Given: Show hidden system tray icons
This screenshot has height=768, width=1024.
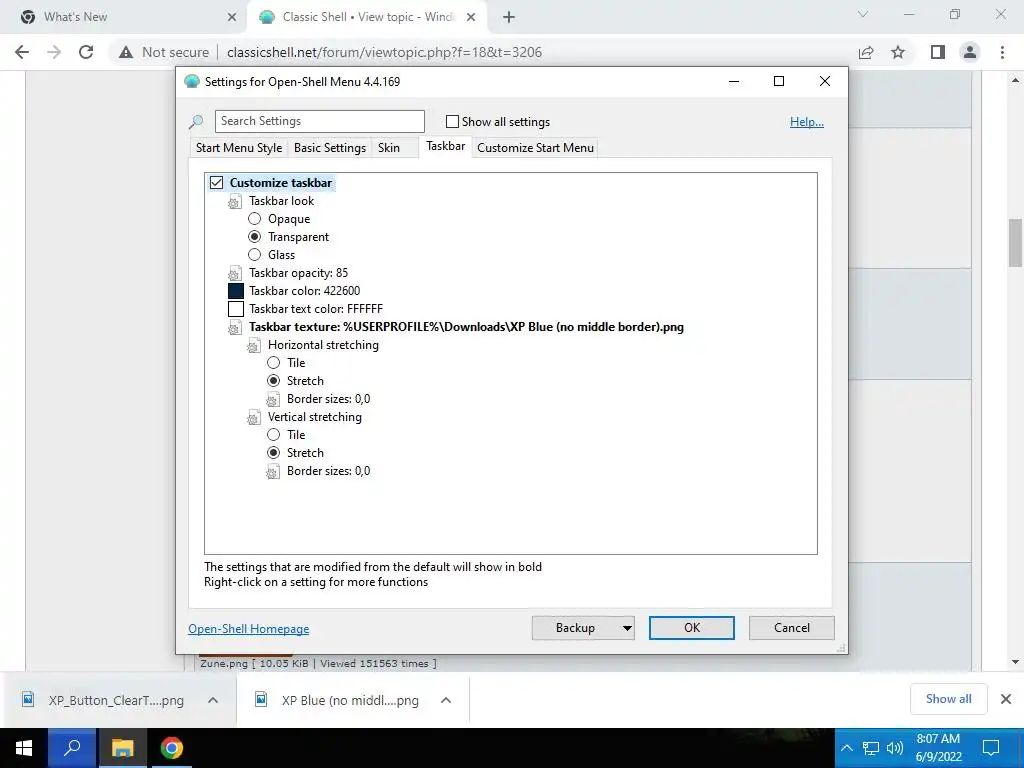Looking at the screenshot, I should (846, 748).
